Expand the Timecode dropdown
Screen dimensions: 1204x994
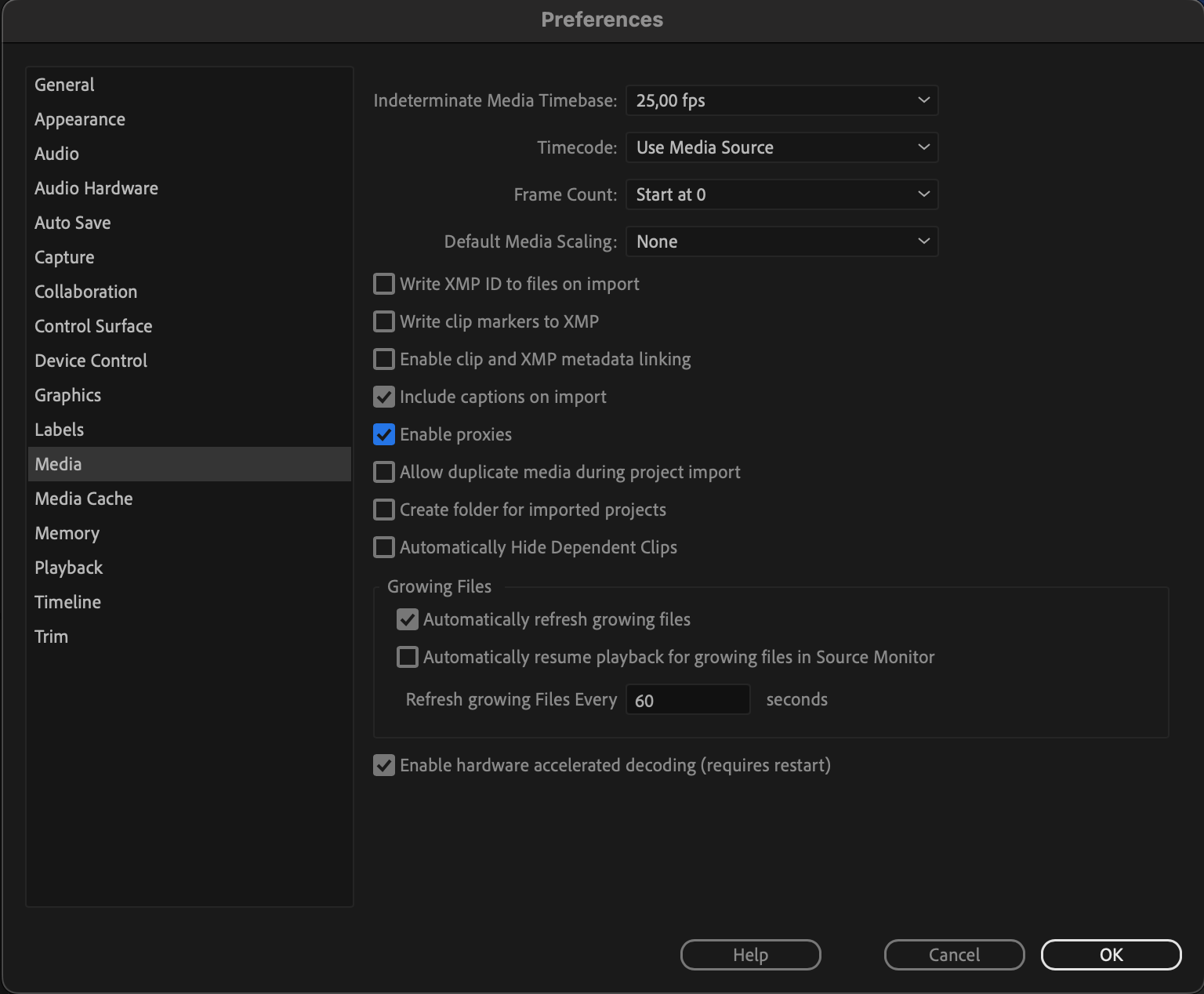[x=782, y=147]
